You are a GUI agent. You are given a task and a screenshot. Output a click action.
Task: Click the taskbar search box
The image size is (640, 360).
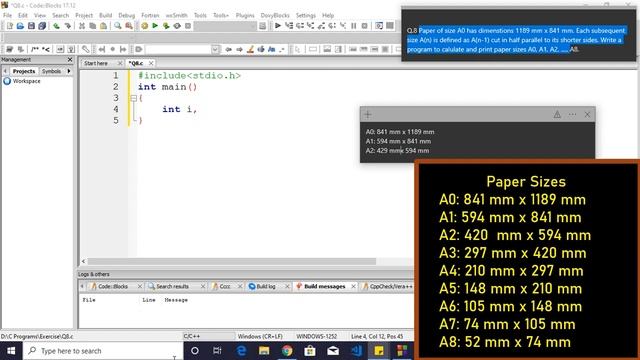click(x=103, y=351)
